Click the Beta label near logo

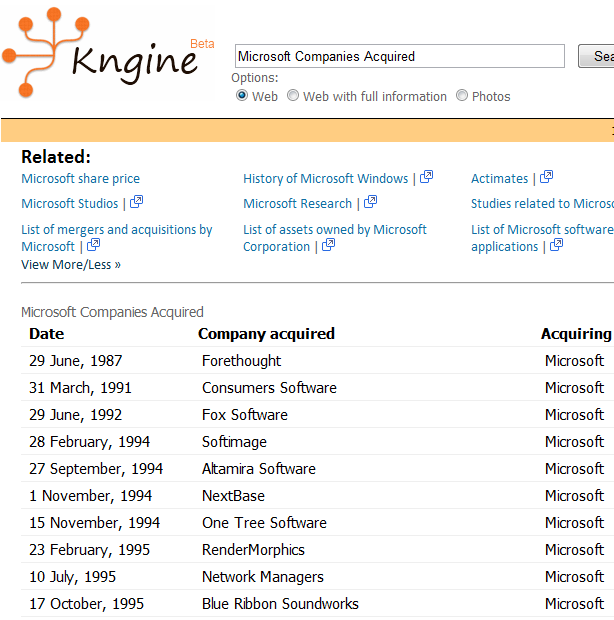point(202,43)
